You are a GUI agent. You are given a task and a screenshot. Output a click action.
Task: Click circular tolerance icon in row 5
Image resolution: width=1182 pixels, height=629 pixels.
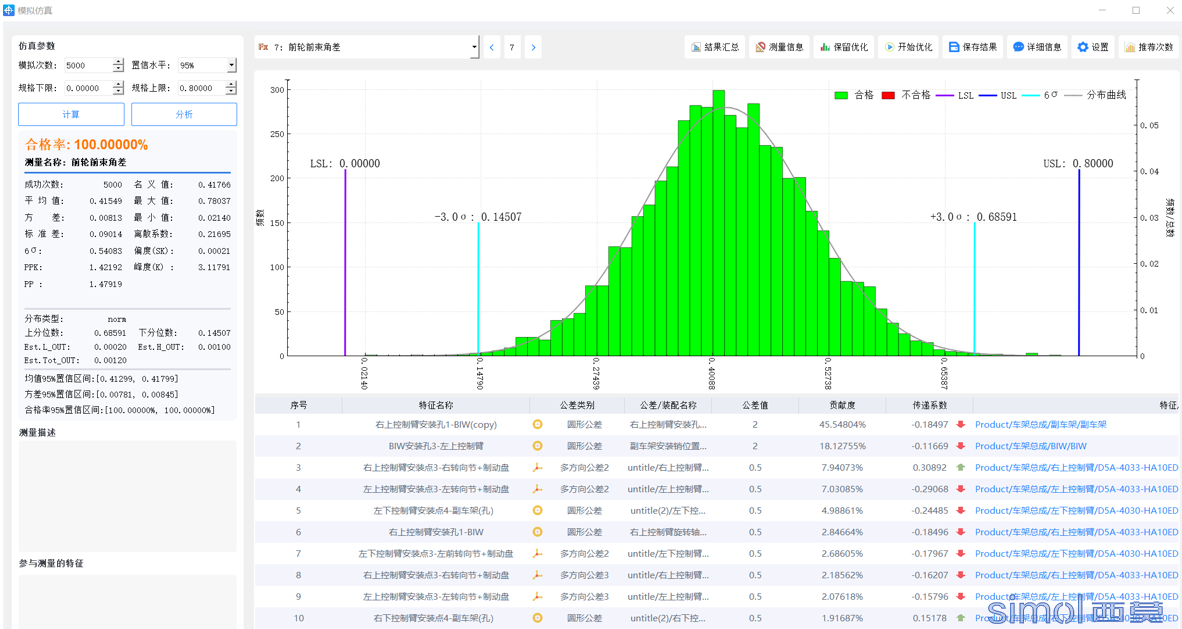tap(537, 511)
